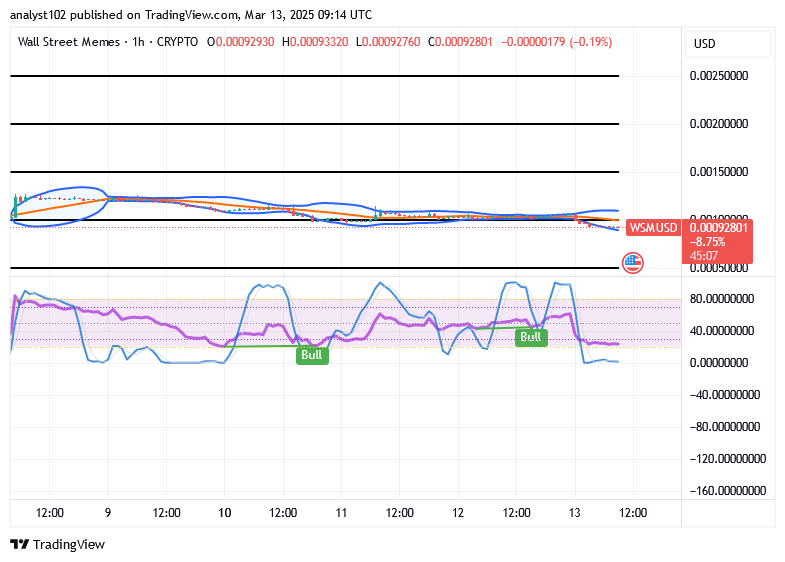Click the right green Bull divergence label

531,337
